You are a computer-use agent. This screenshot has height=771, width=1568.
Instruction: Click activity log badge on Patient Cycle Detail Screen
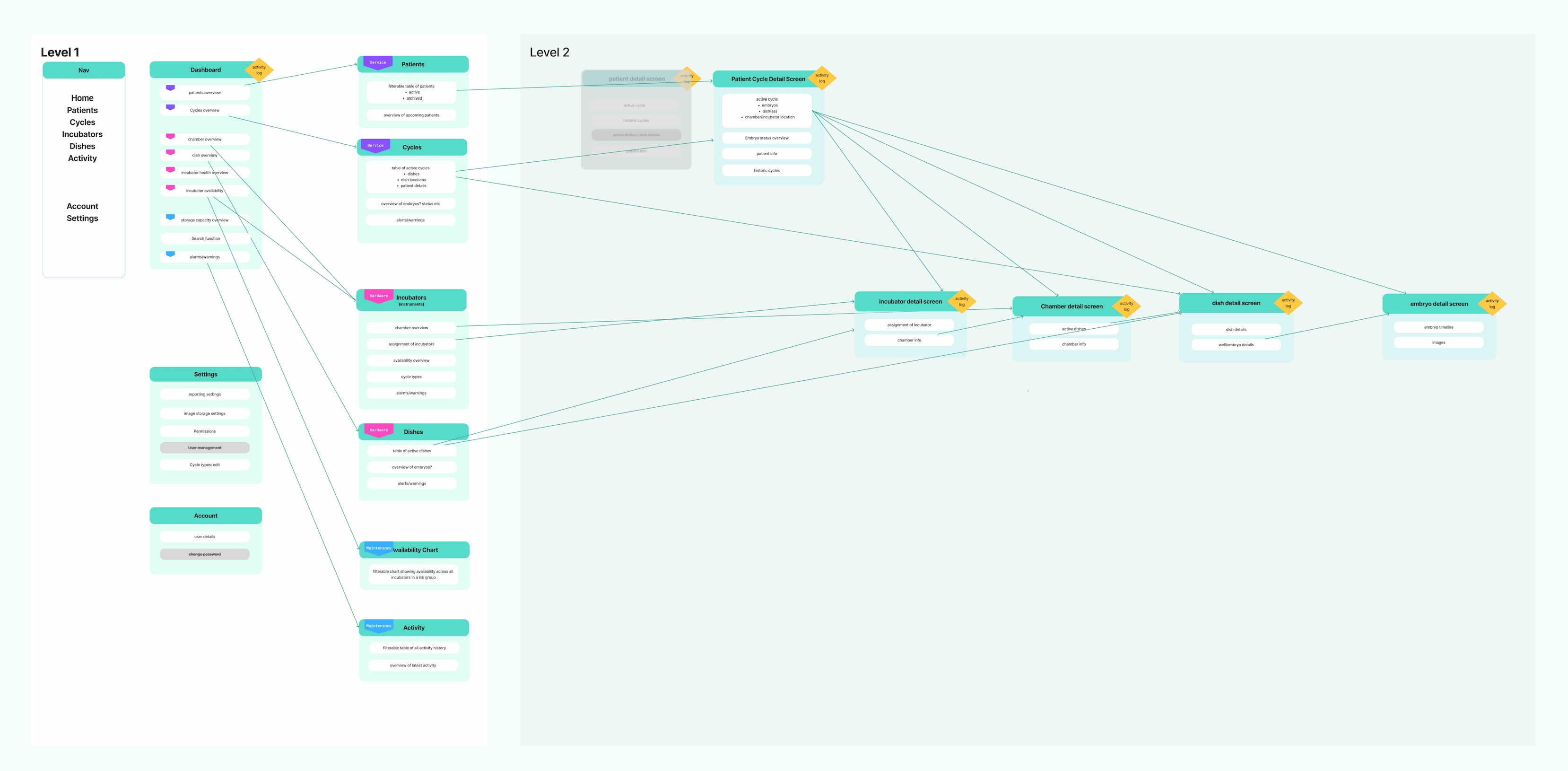pyautogui.click(x=821, y=78)
